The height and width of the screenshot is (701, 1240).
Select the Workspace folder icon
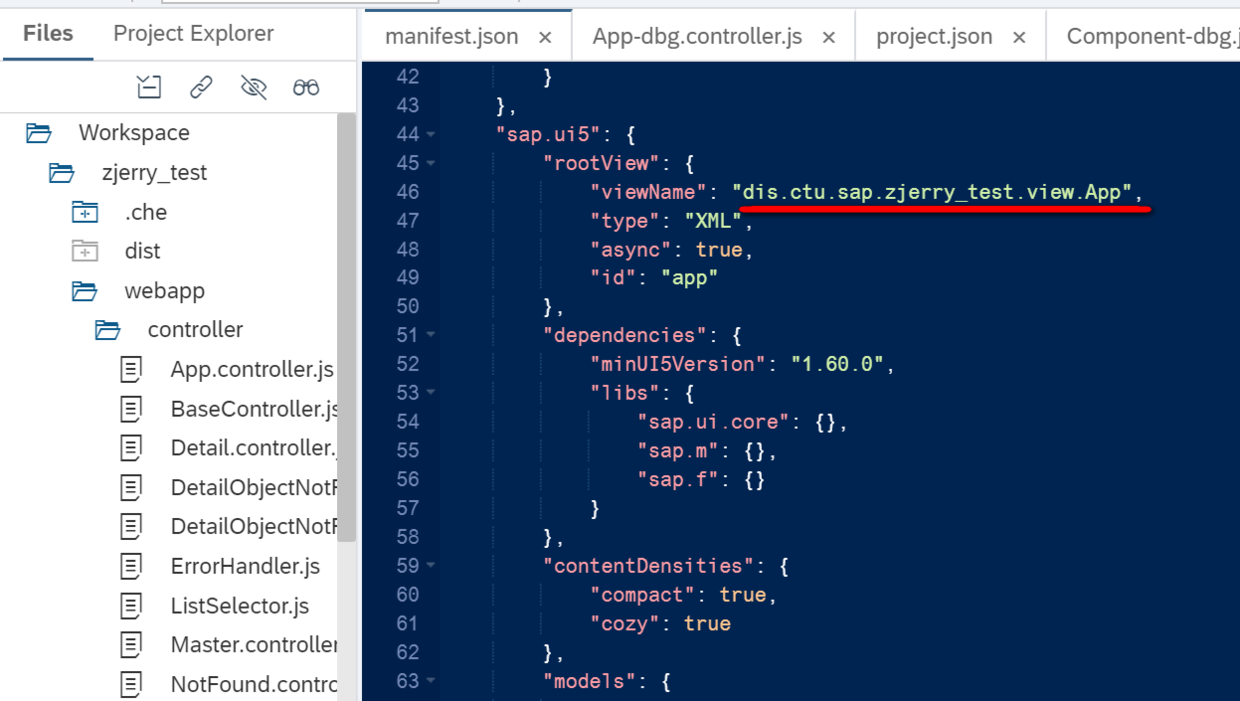click(39, 133)
